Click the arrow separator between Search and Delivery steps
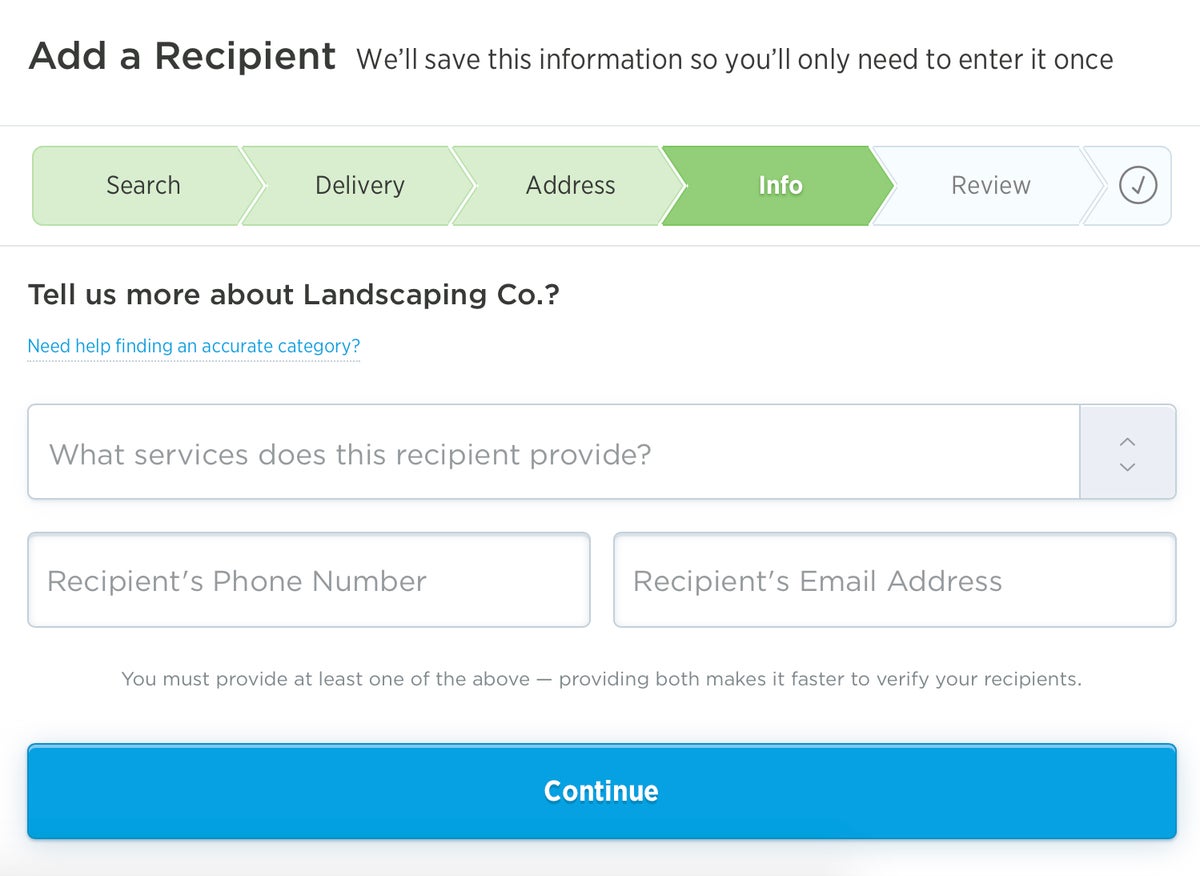The image size is (1200, 876). [251, 185]
